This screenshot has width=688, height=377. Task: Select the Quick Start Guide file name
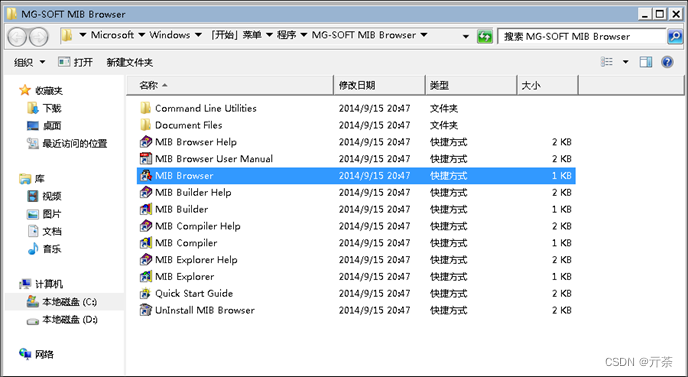pos(194,293)
